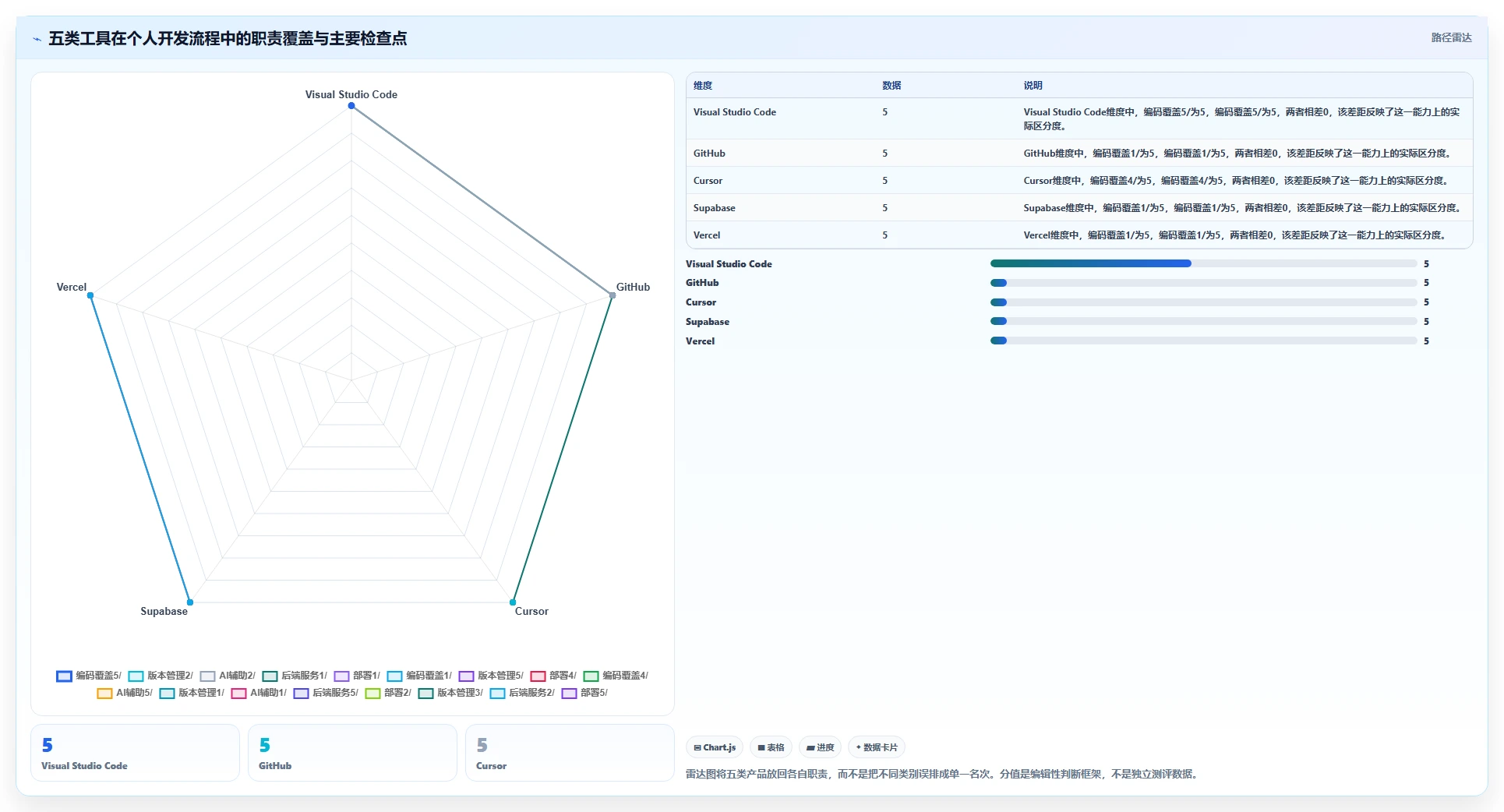
Task: Select the GitHub cell in the table
Action: 709,154
